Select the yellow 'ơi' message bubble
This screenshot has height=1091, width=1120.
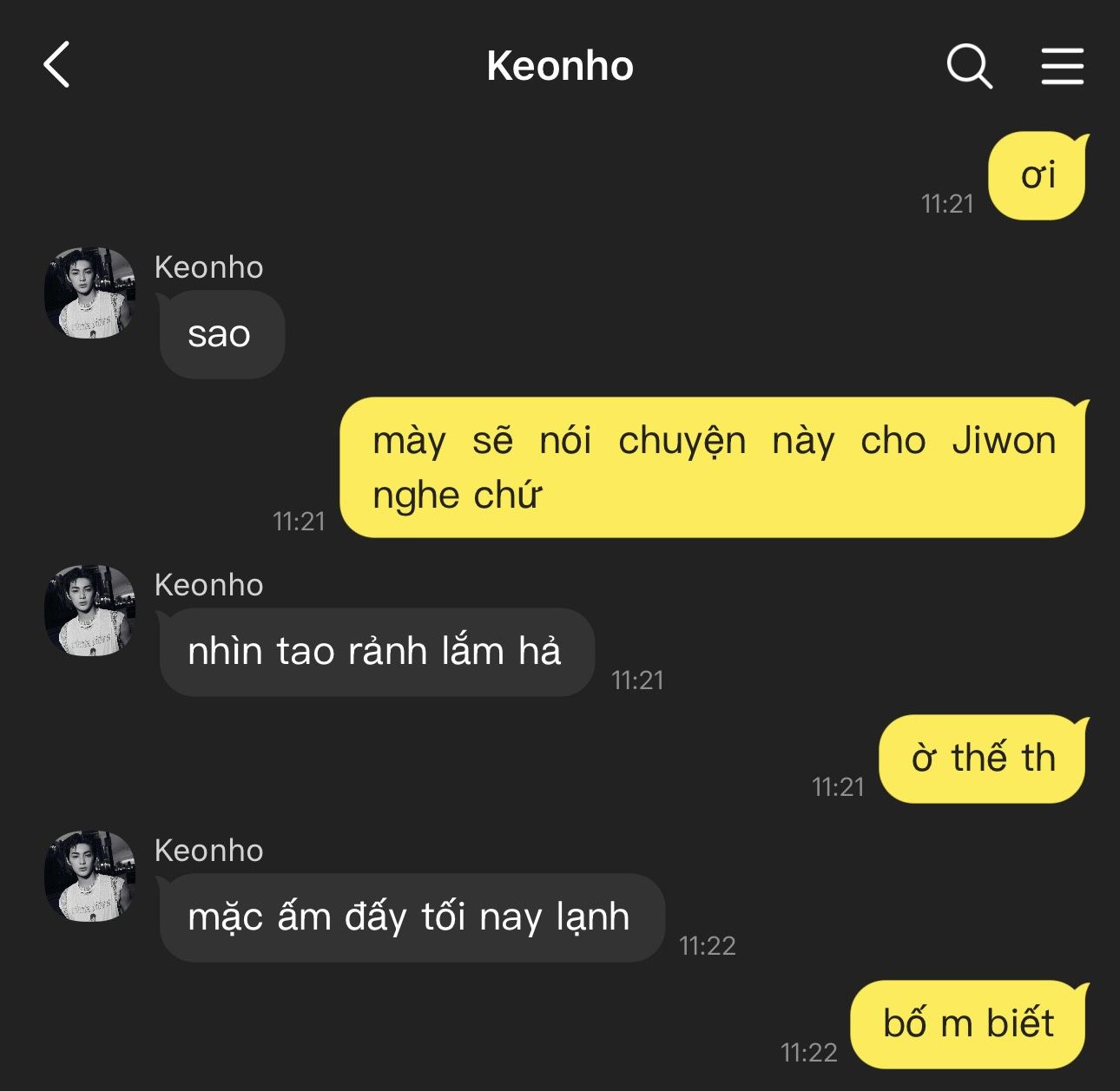click(x=1038, y=176)
